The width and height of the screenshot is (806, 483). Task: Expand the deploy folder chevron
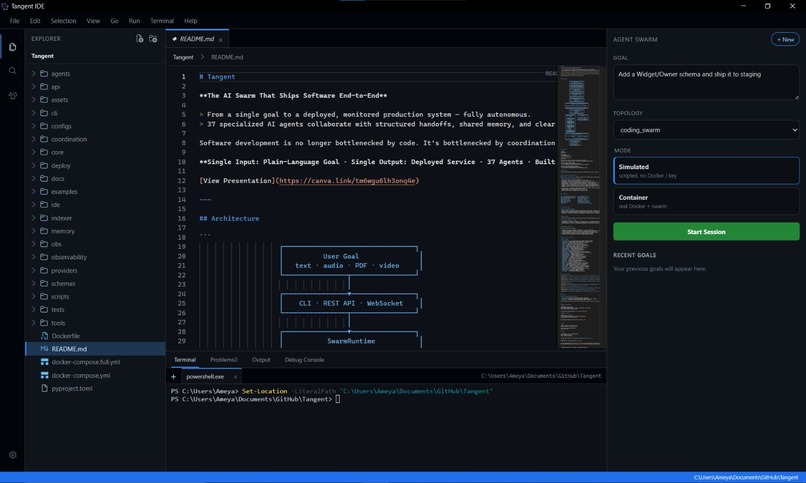(x=34, y=165)
